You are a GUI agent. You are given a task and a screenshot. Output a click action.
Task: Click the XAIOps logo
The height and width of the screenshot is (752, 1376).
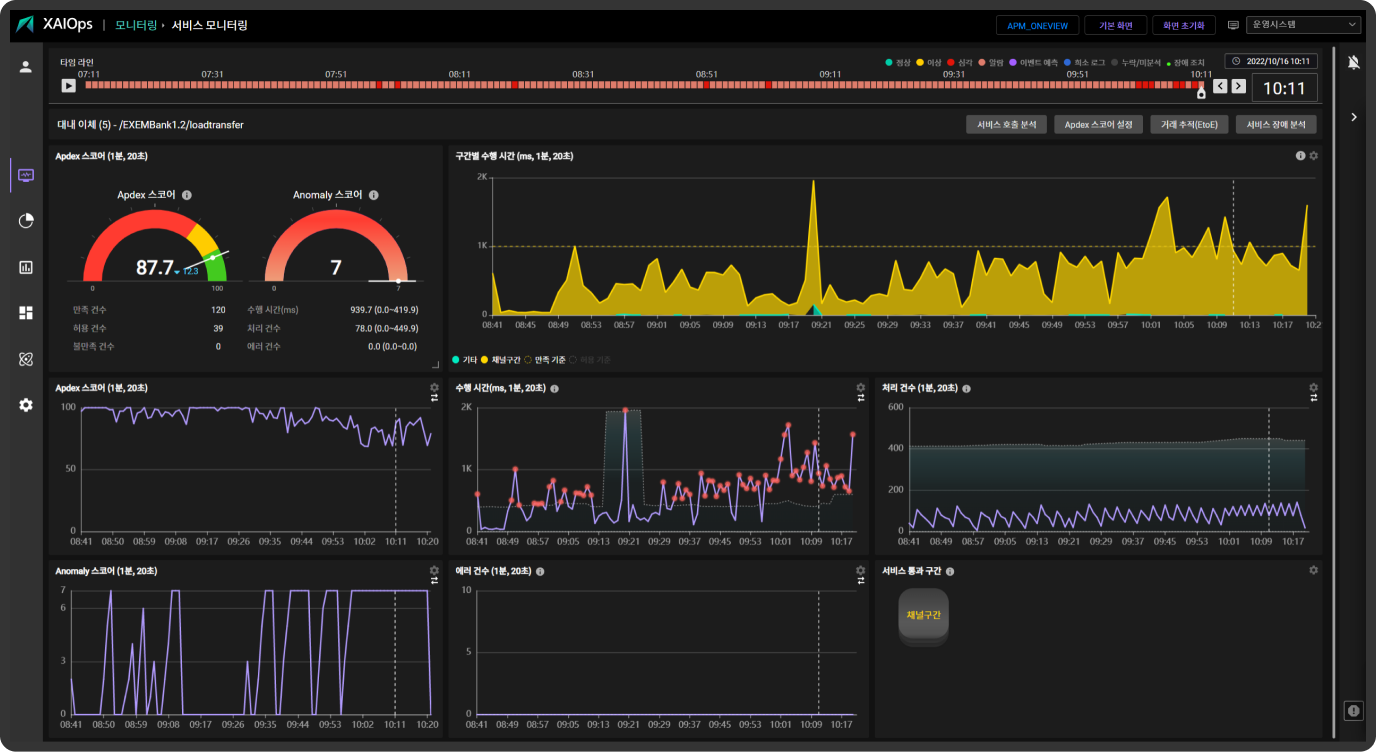click(56, 24)
